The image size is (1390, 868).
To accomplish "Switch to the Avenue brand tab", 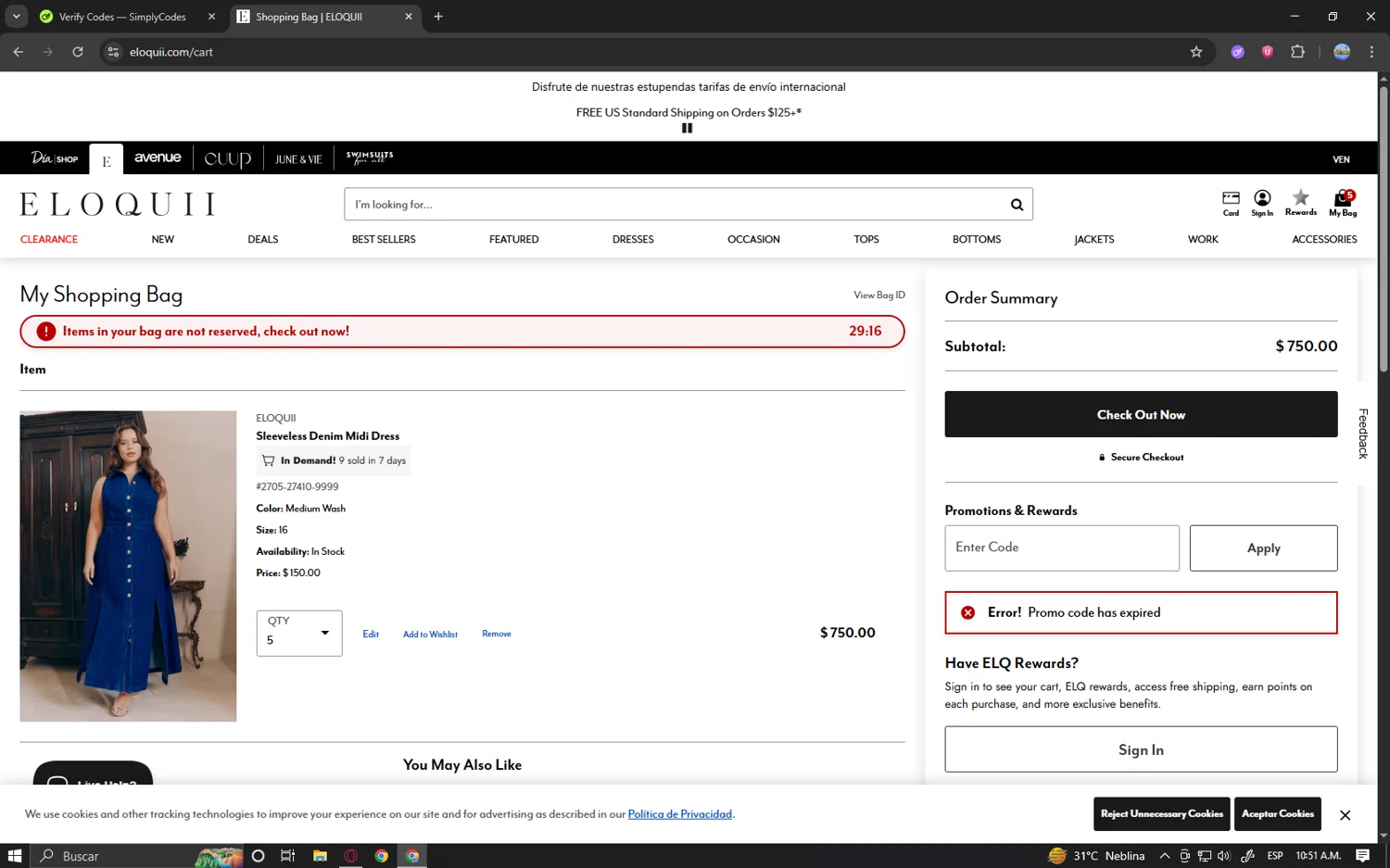I will click(x=158, y=157).
